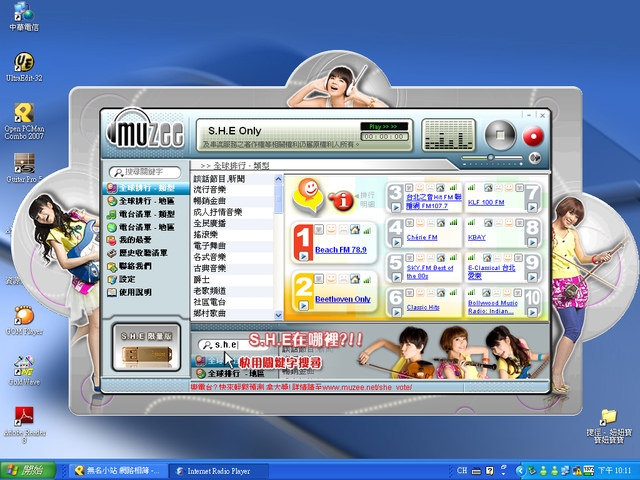
Task: Open Adobe Reader 8 desktop icon
Action: (24, 425)
